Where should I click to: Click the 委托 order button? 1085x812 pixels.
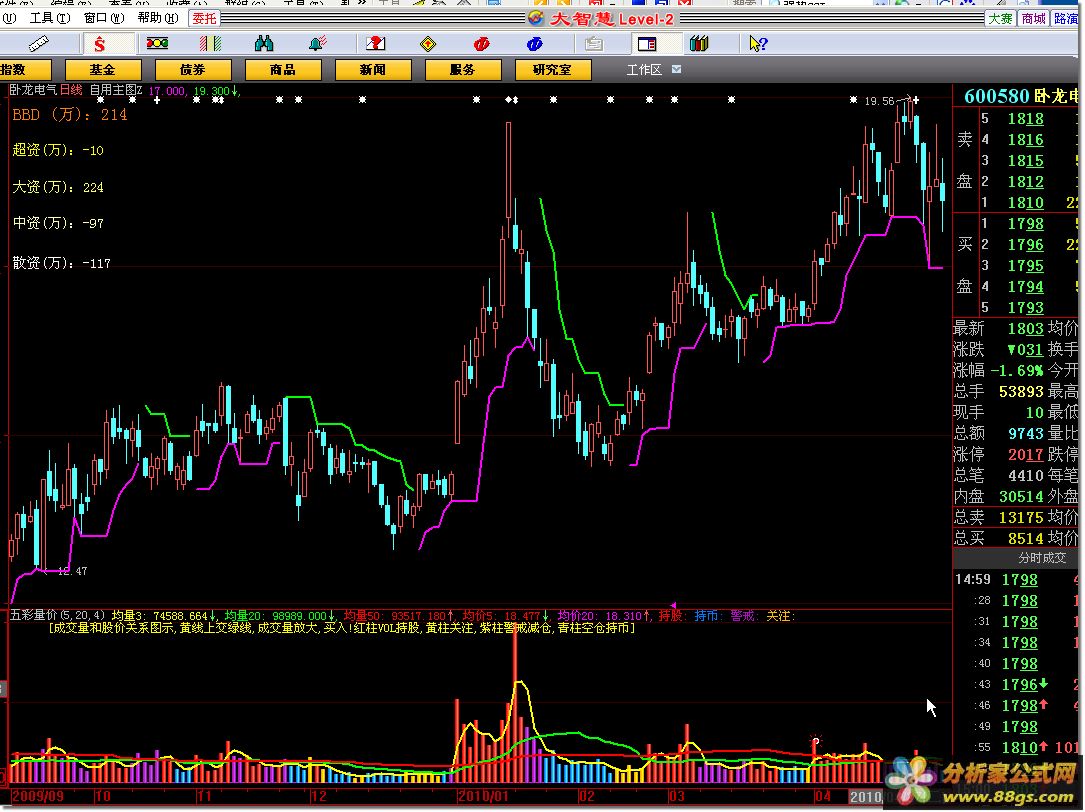pos(203,18)
